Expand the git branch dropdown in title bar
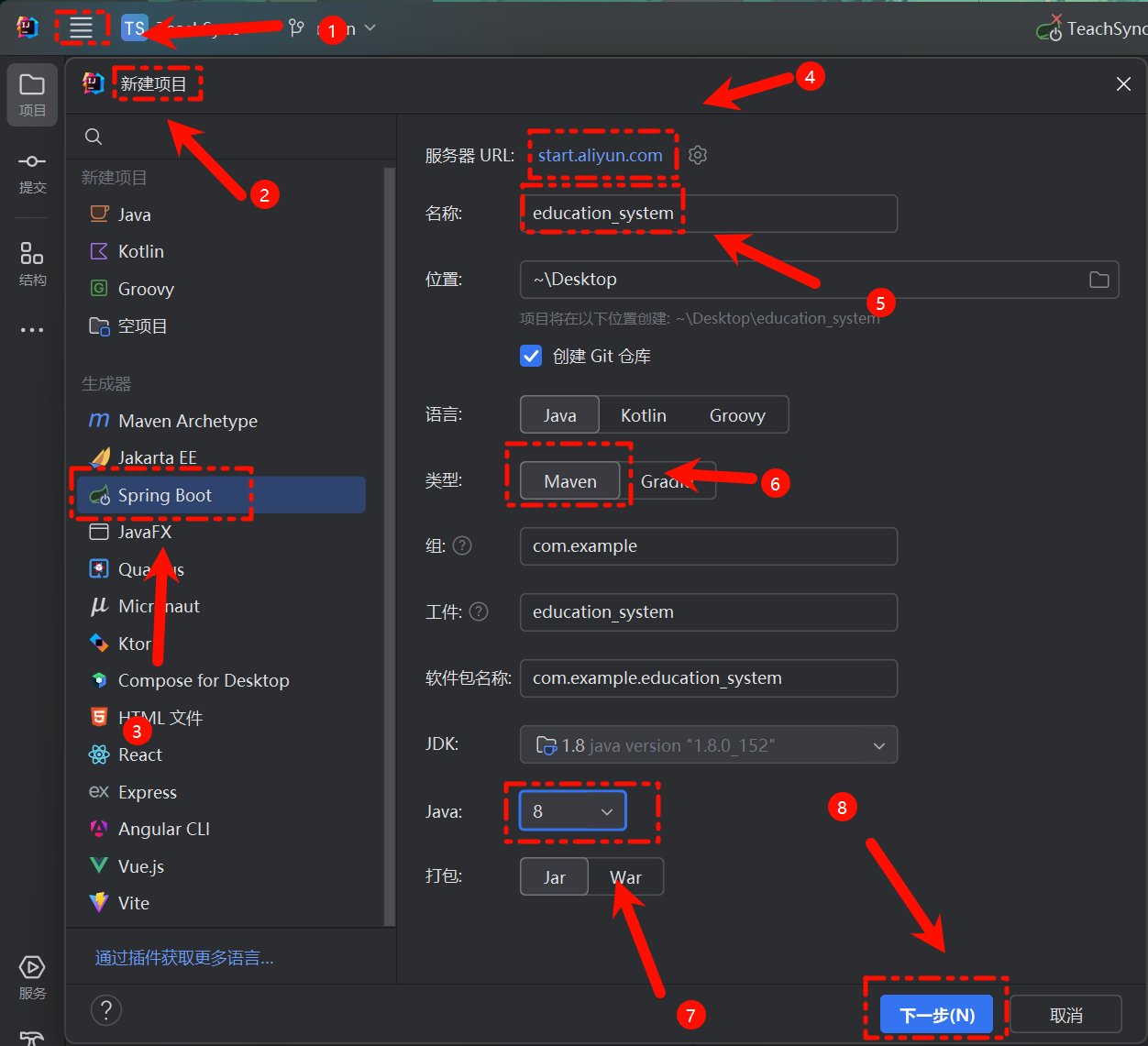 (x=370, y=28)
